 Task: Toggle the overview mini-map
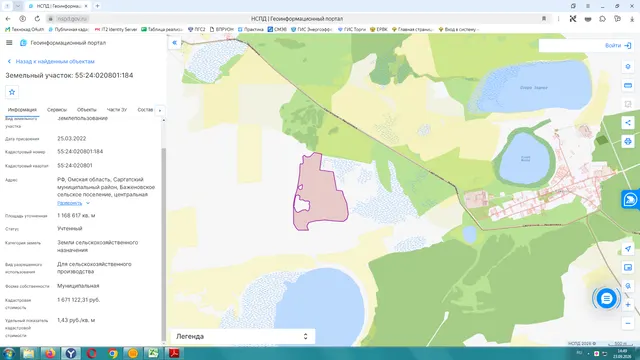[628, 267]
